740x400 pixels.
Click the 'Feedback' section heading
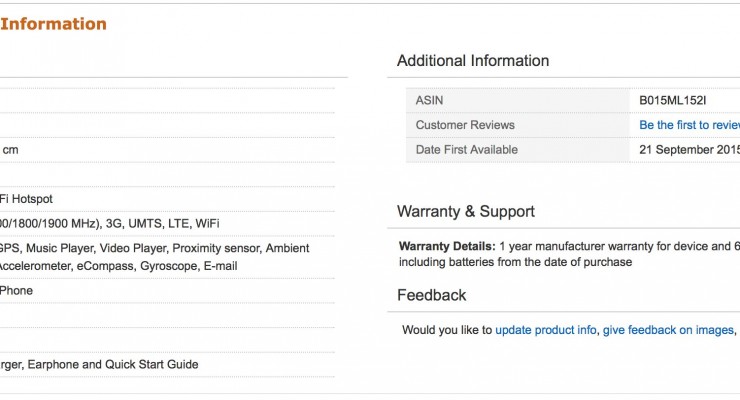click(431, 295)
